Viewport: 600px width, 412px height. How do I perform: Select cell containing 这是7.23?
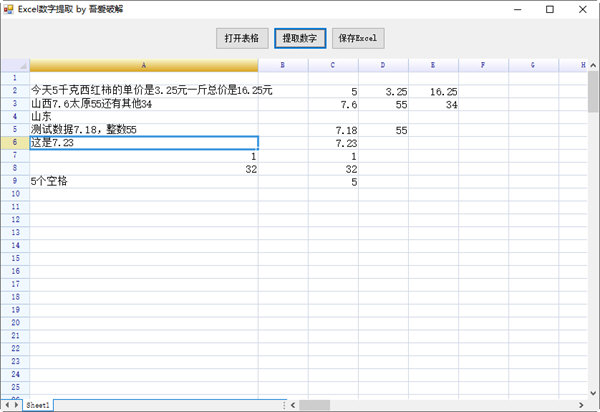144,143
